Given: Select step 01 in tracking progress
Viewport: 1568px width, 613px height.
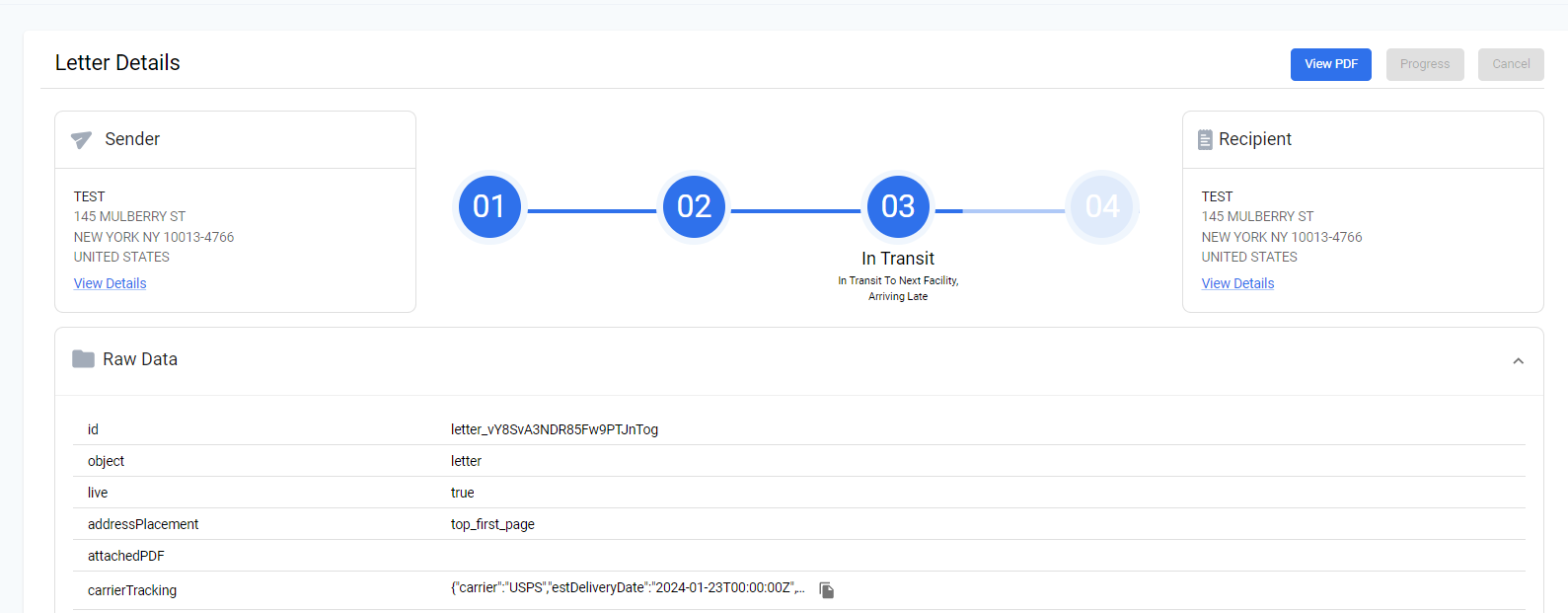Looking at the screenshot, I should pyautogui.click(x=489, y=206).
